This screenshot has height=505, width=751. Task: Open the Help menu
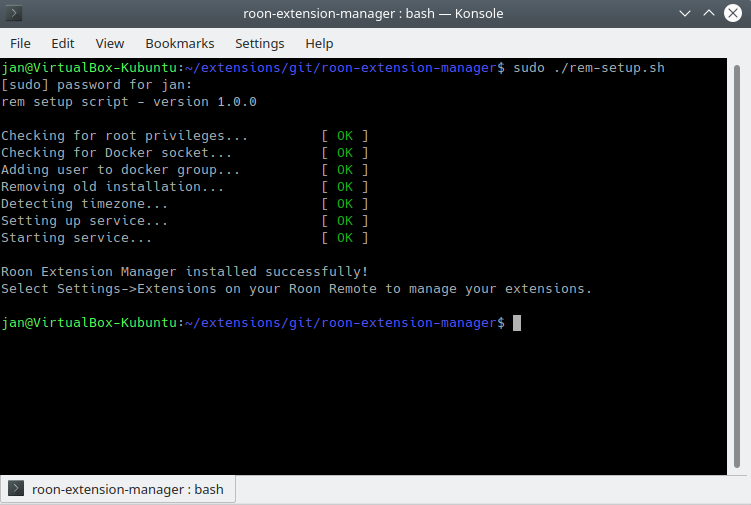[x=319, y=44]
